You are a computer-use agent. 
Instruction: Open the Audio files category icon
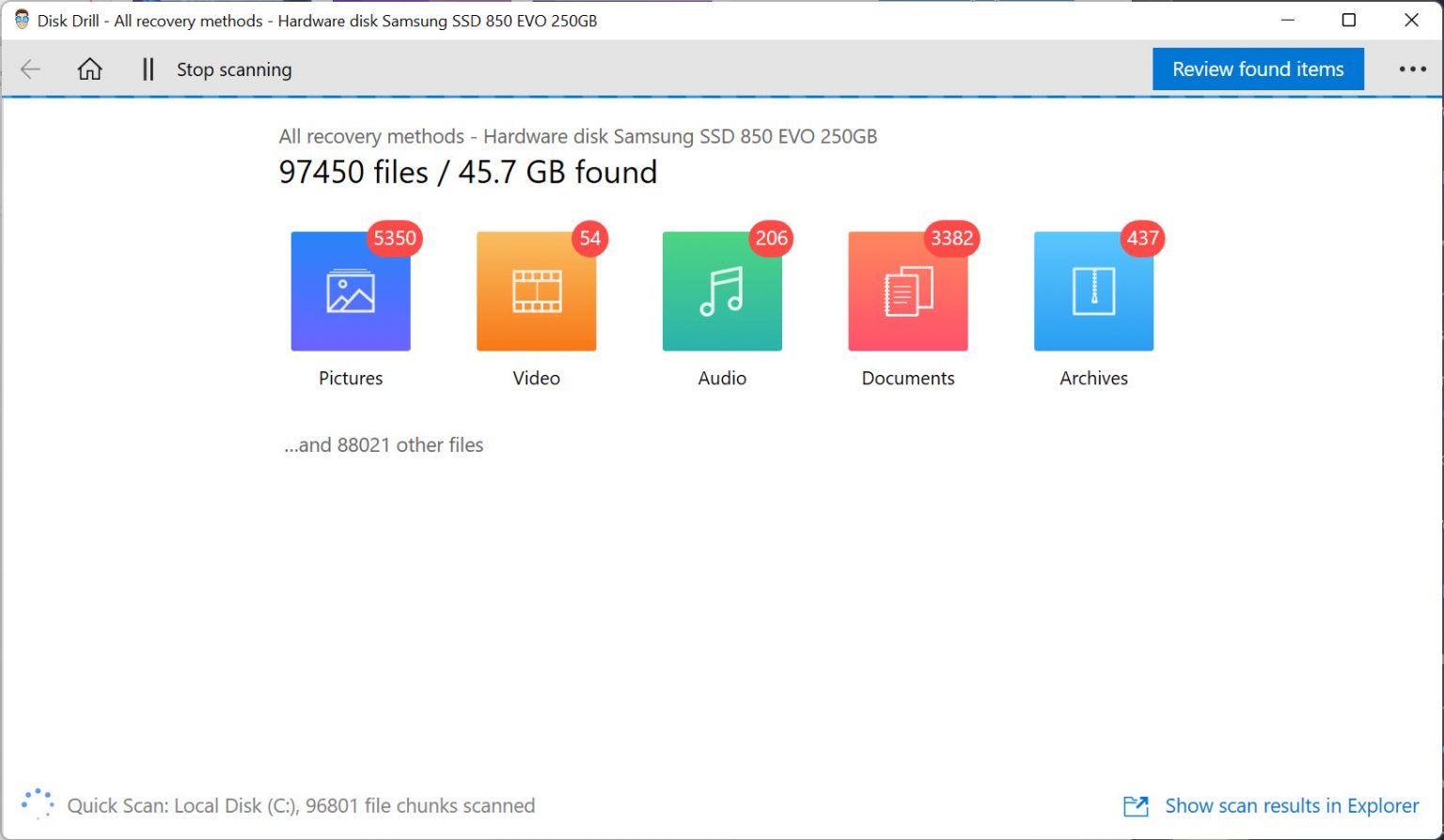(x=721, y=291)
